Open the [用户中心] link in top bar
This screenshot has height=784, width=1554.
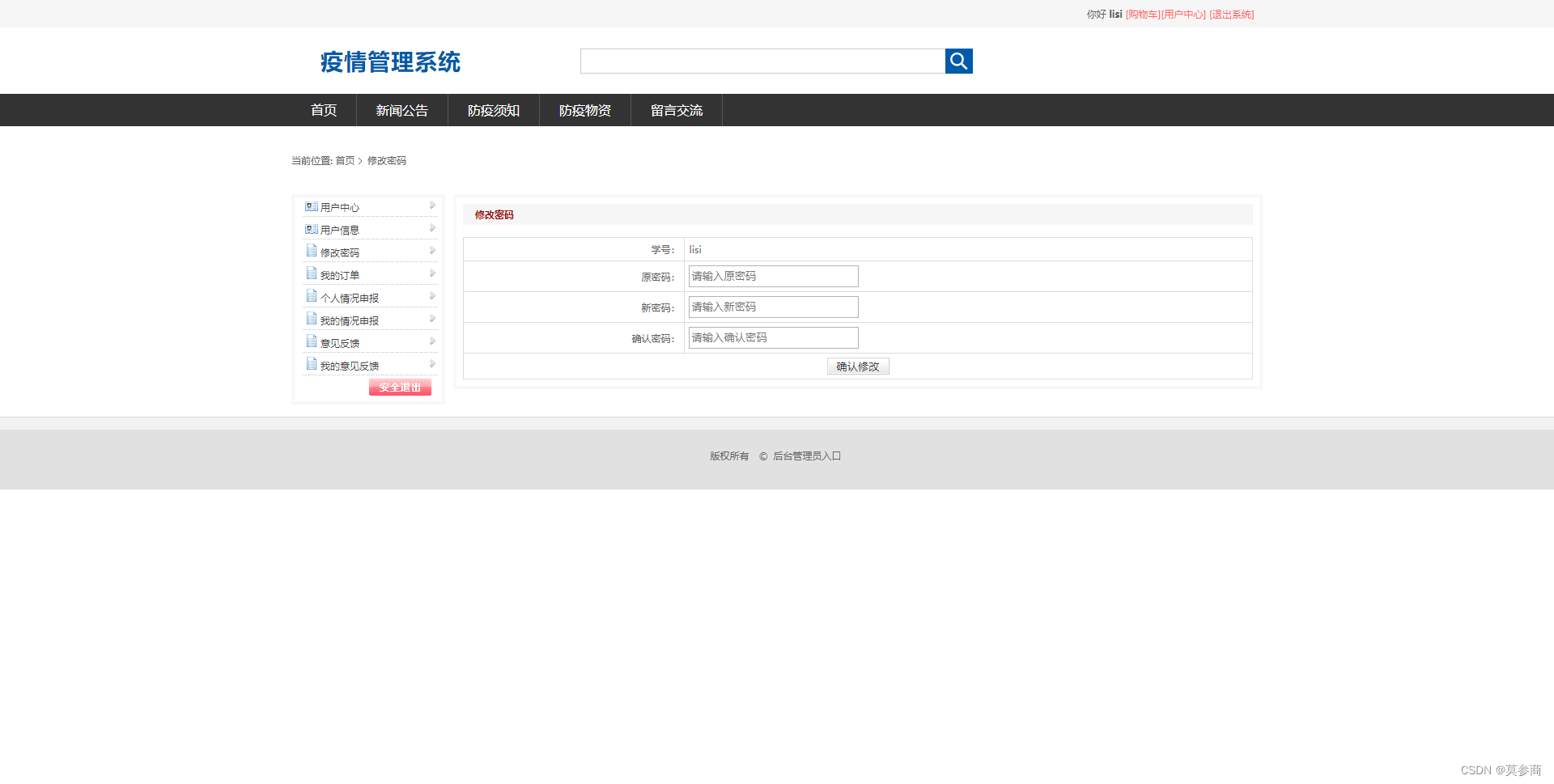point(1183,15)
